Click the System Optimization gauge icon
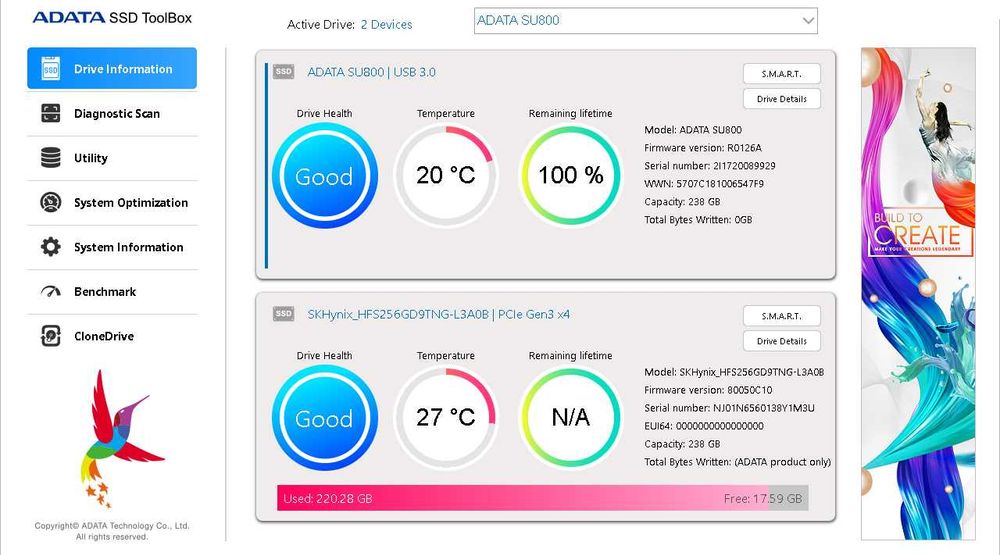The width and height of the screenshot is (1000, 555). (x=50, y=202)
